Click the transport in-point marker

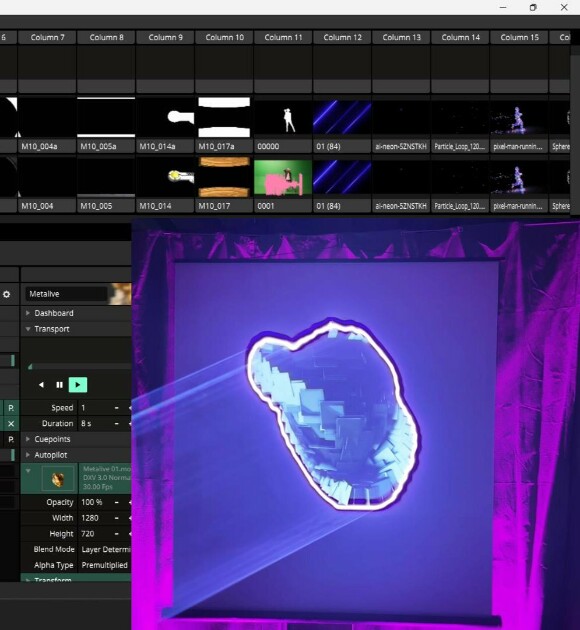coord(30,366)
